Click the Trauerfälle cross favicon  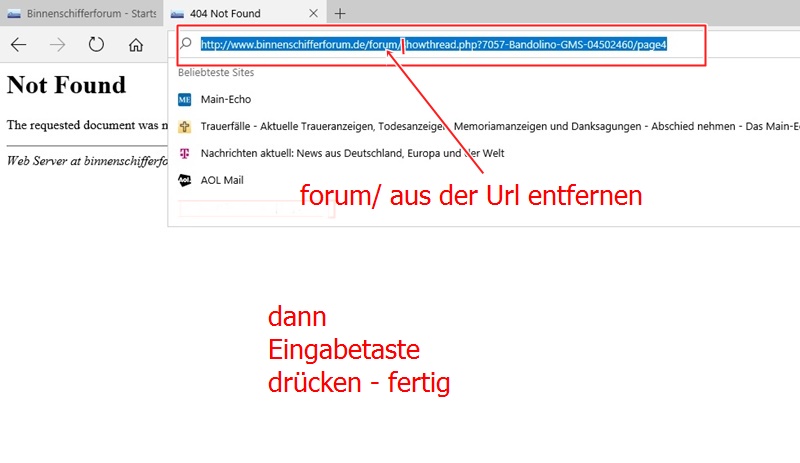[x=184, y=127]
